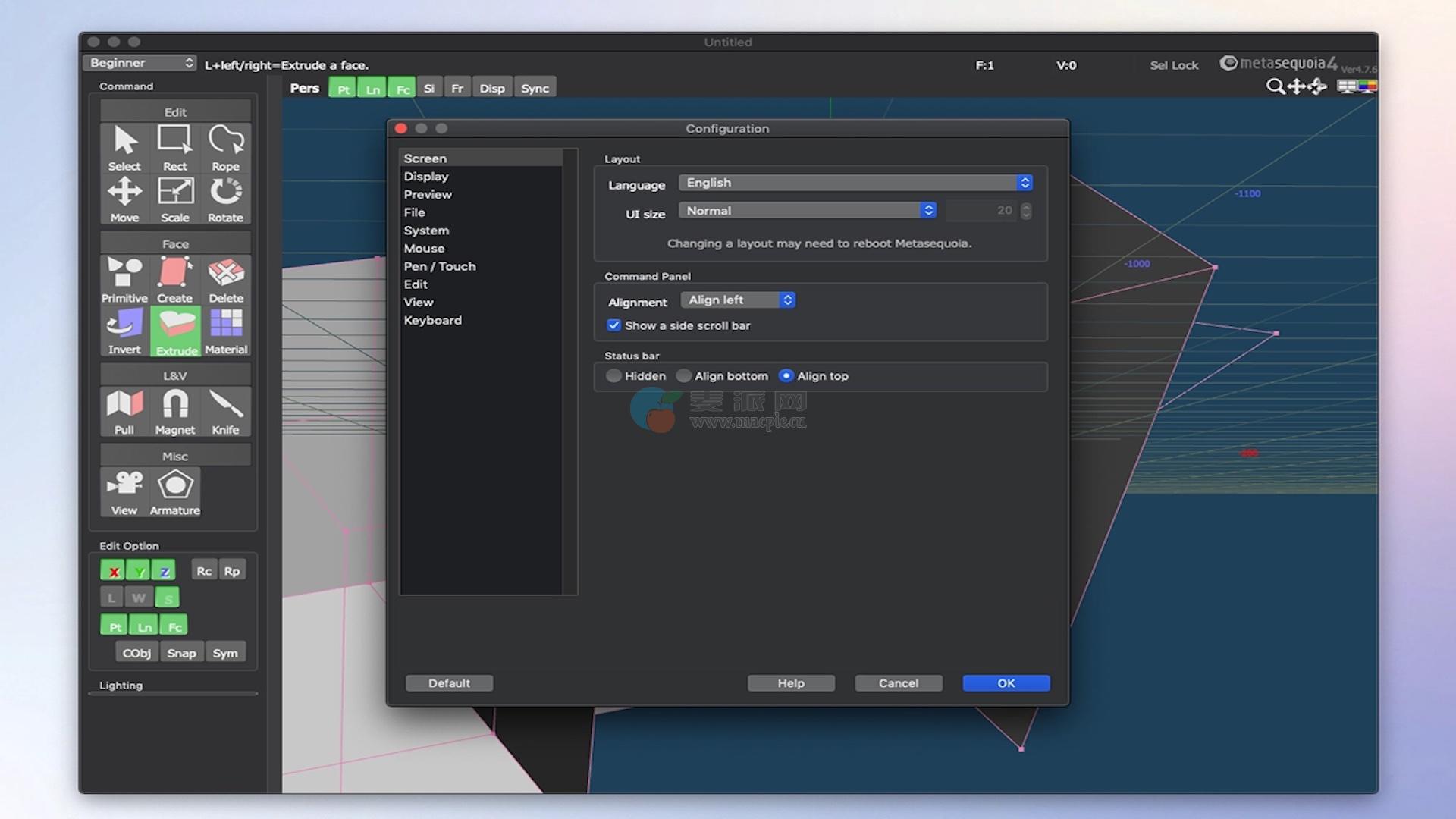The image size is (1456, 819).
Task: Click the Default button
Action: click(x=449, y=683)
